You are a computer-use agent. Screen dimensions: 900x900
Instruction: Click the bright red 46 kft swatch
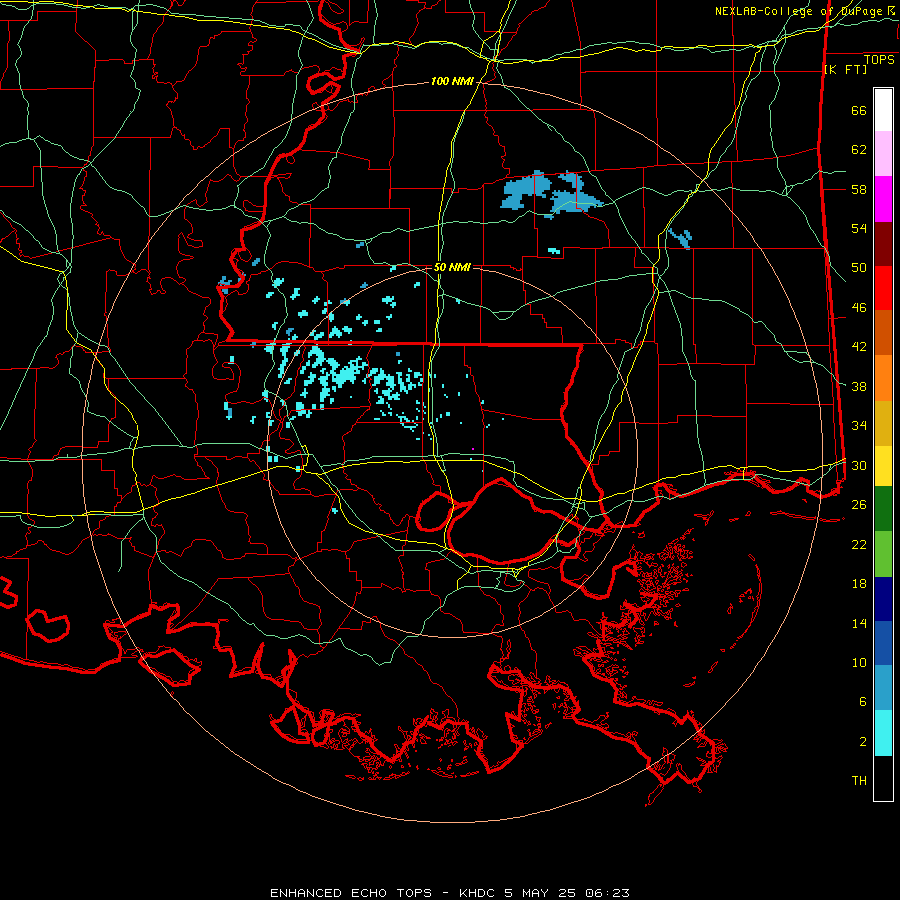(883, 288)
